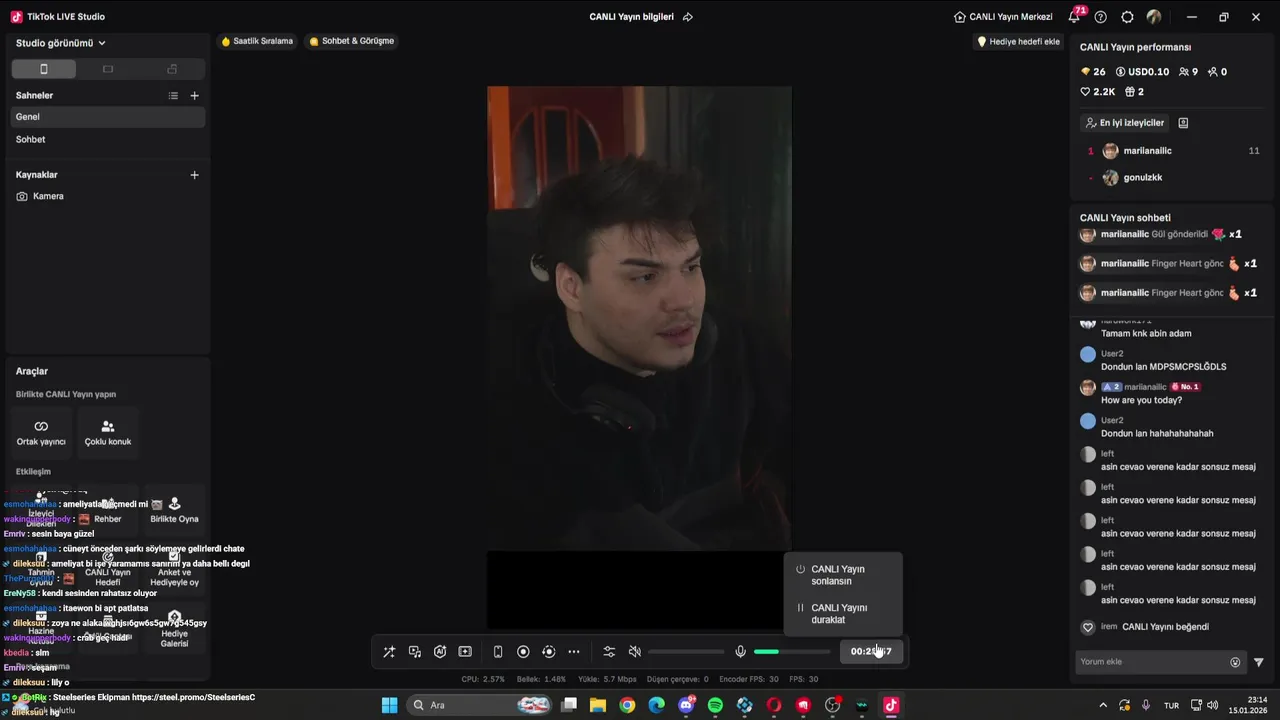Image resolution: width=1280 pixels, height=720 pixels.
Task: Click the 2.2K likes stat
Action: click(x=1097, y=92)
